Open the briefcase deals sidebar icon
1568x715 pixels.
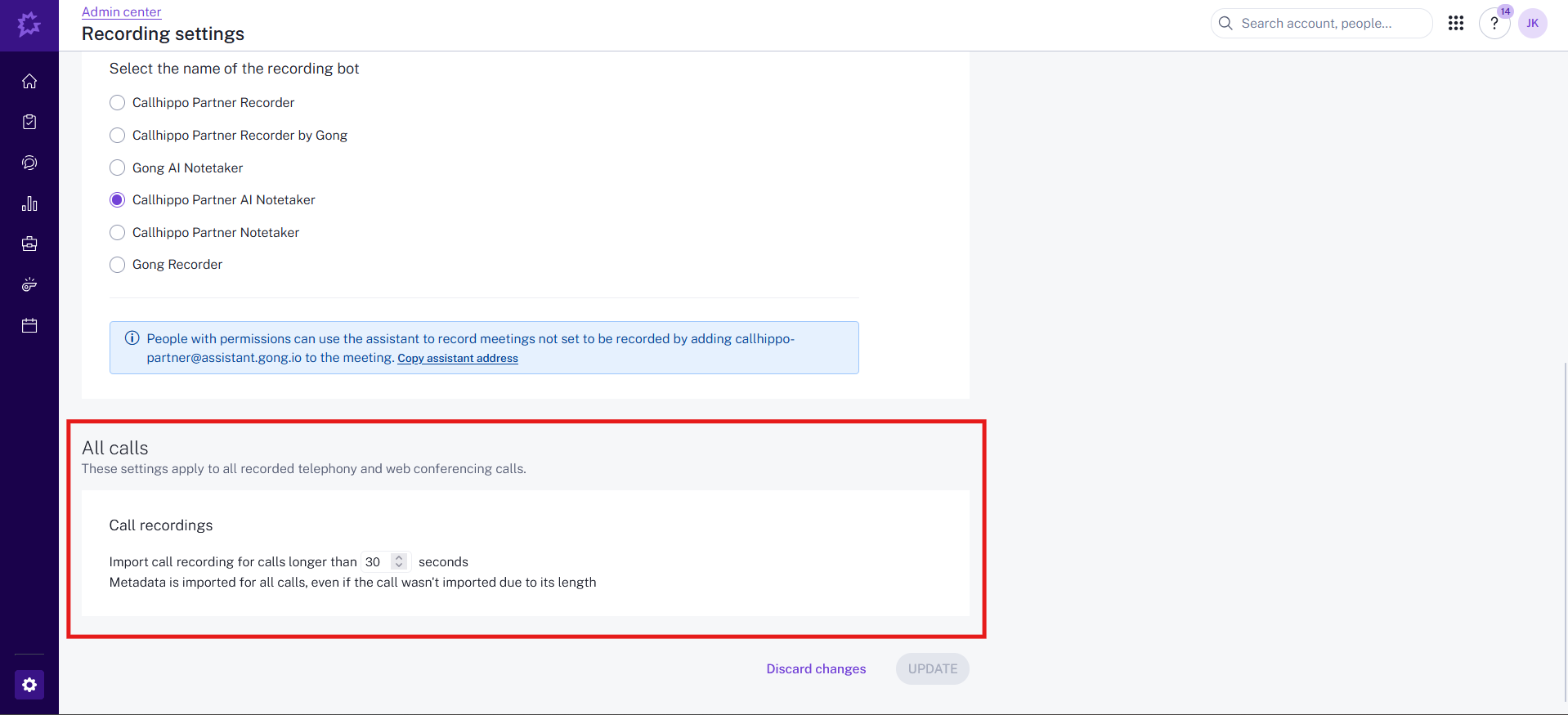tap(29, 244)
